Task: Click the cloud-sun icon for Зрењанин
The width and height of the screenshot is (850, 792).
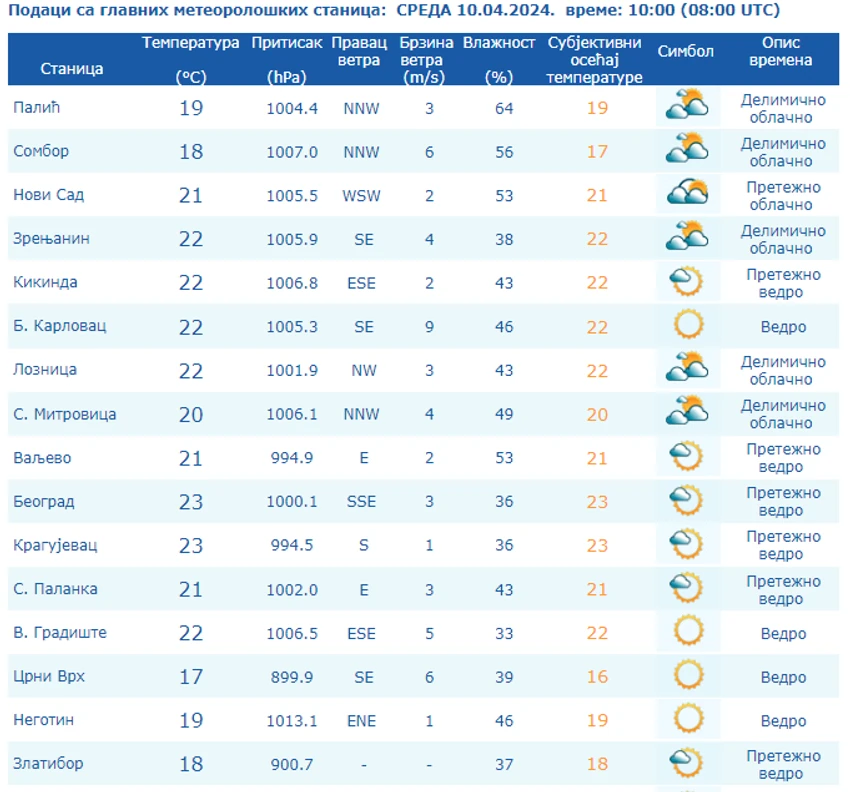Action: (687, 236)
